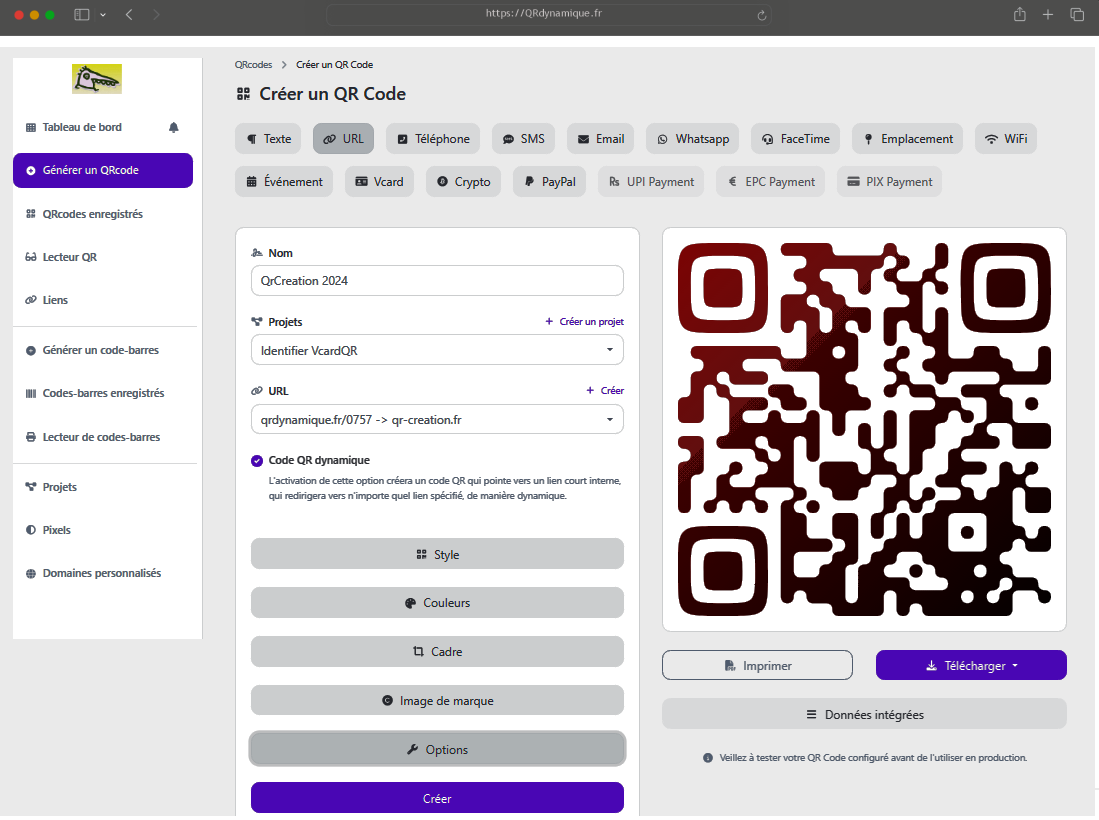The height and width of the screenshot is (820, 1099).
Task: Open Projets in sidebar
Action: [60, 487]
